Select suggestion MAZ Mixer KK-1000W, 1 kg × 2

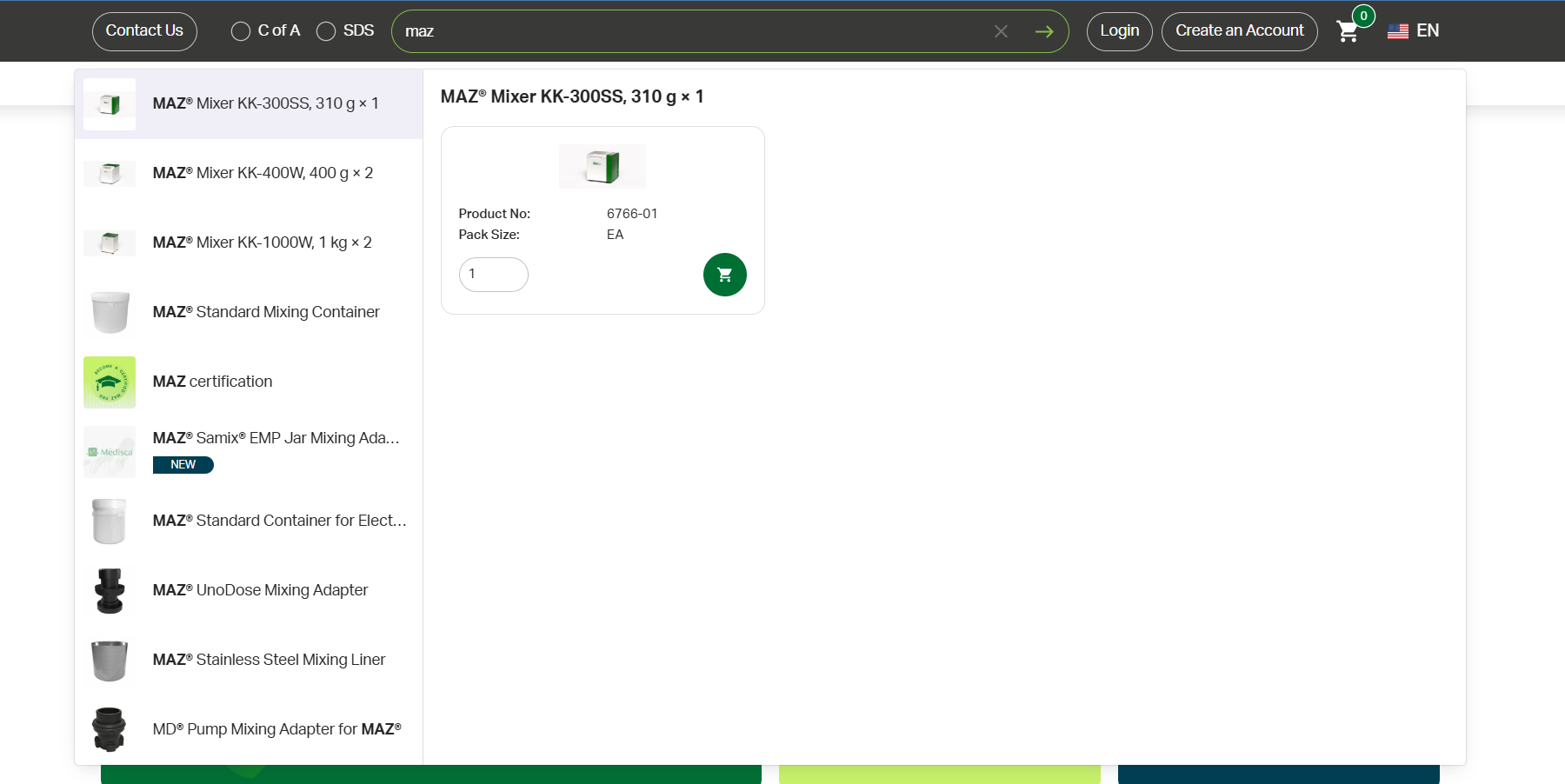click(249, 243)
